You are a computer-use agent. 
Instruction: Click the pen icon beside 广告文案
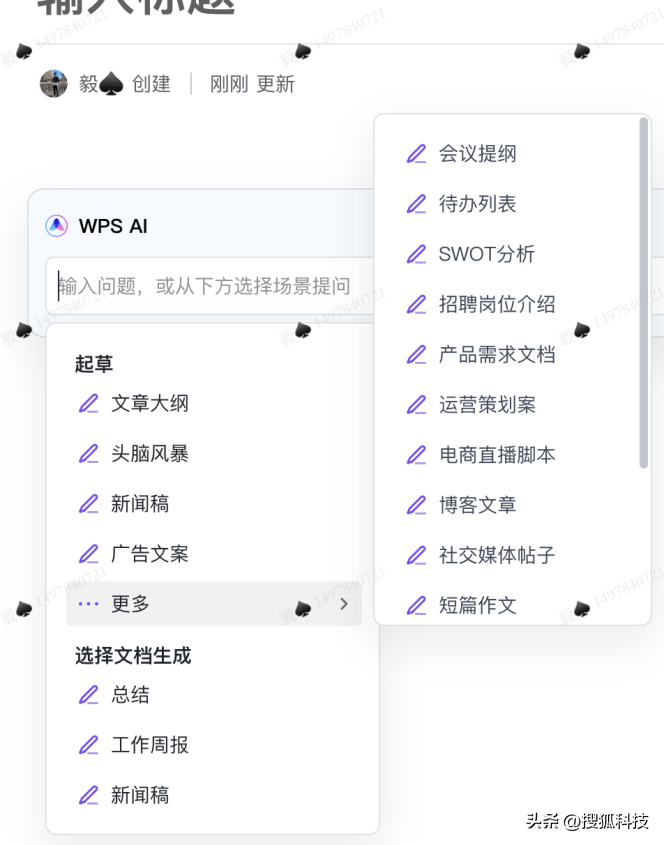(89, 554)
